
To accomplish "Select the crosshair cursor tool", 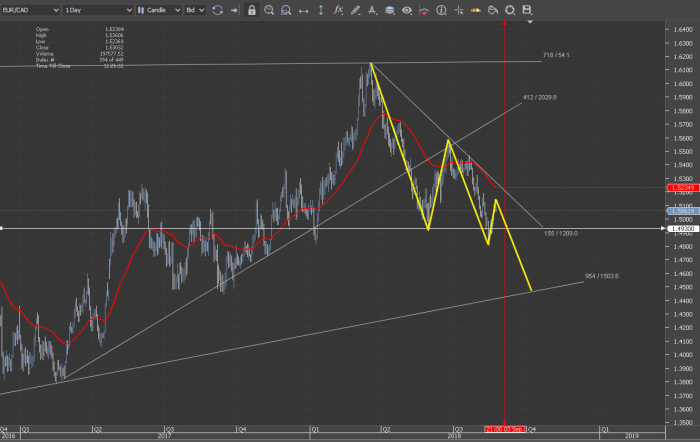I will click(458, 10).
